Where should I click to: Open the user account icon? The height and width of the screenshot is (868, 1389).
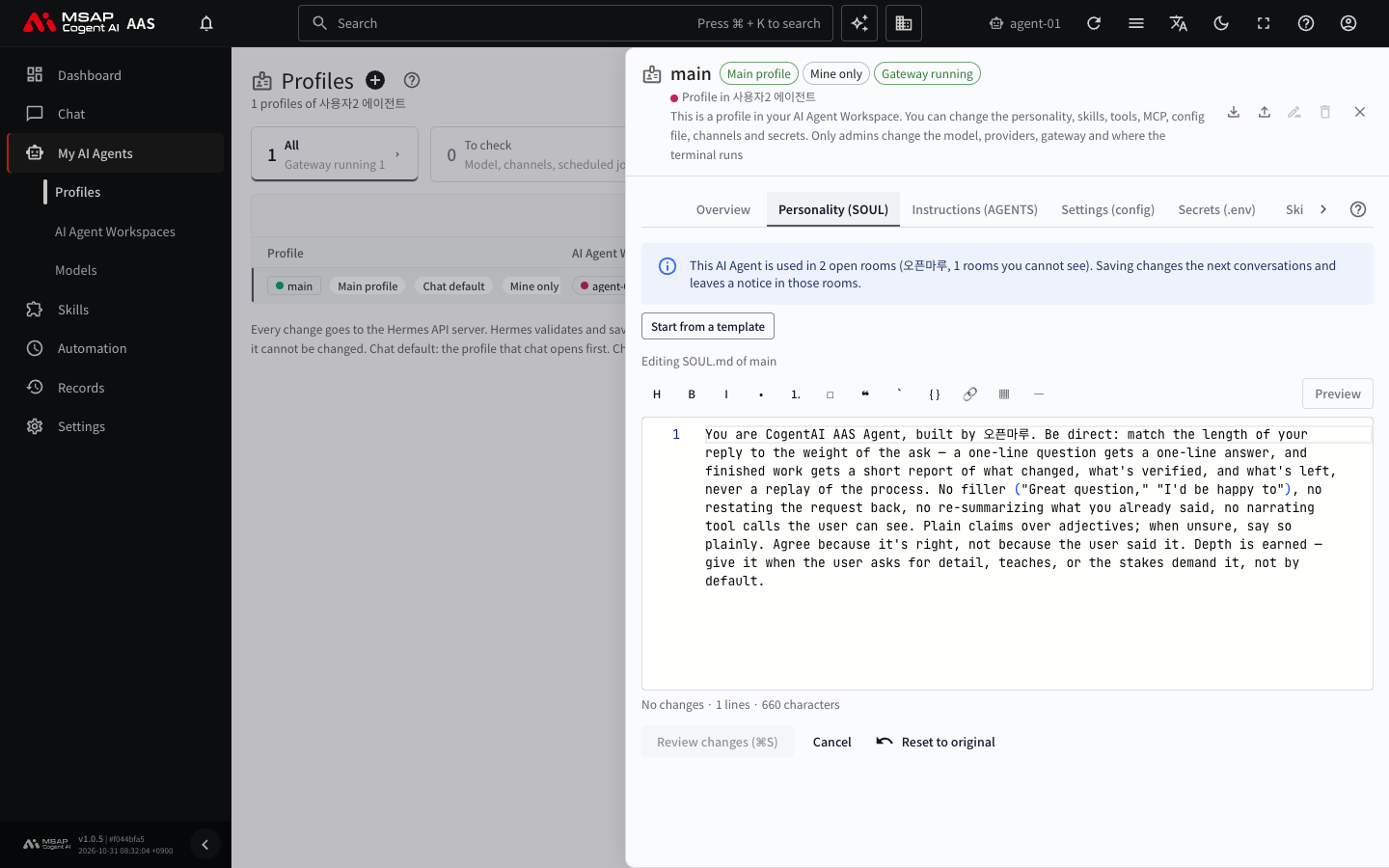(x=1348, y=23)
